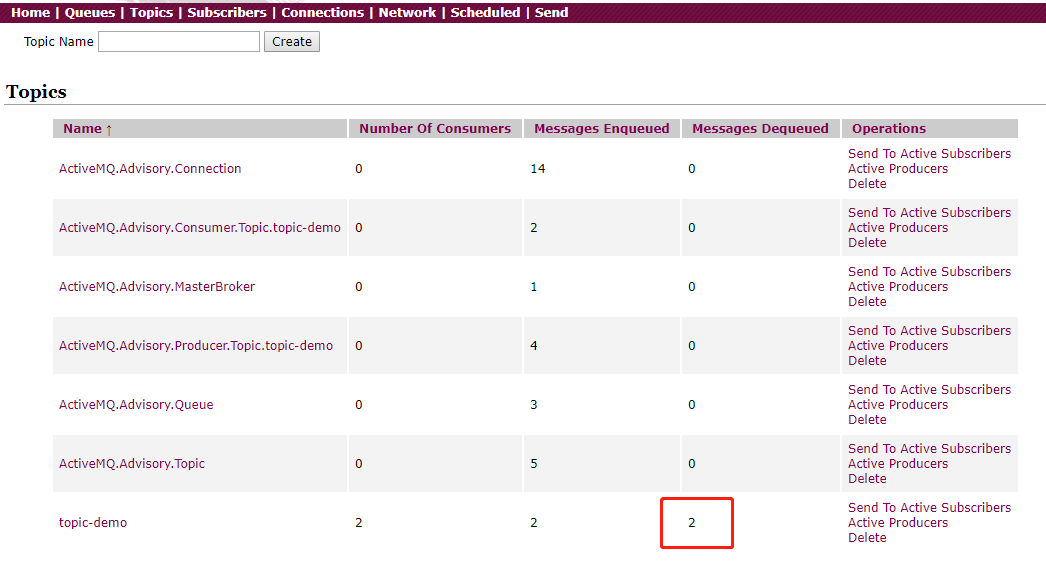Click the Create topic button

coord(292,41)
